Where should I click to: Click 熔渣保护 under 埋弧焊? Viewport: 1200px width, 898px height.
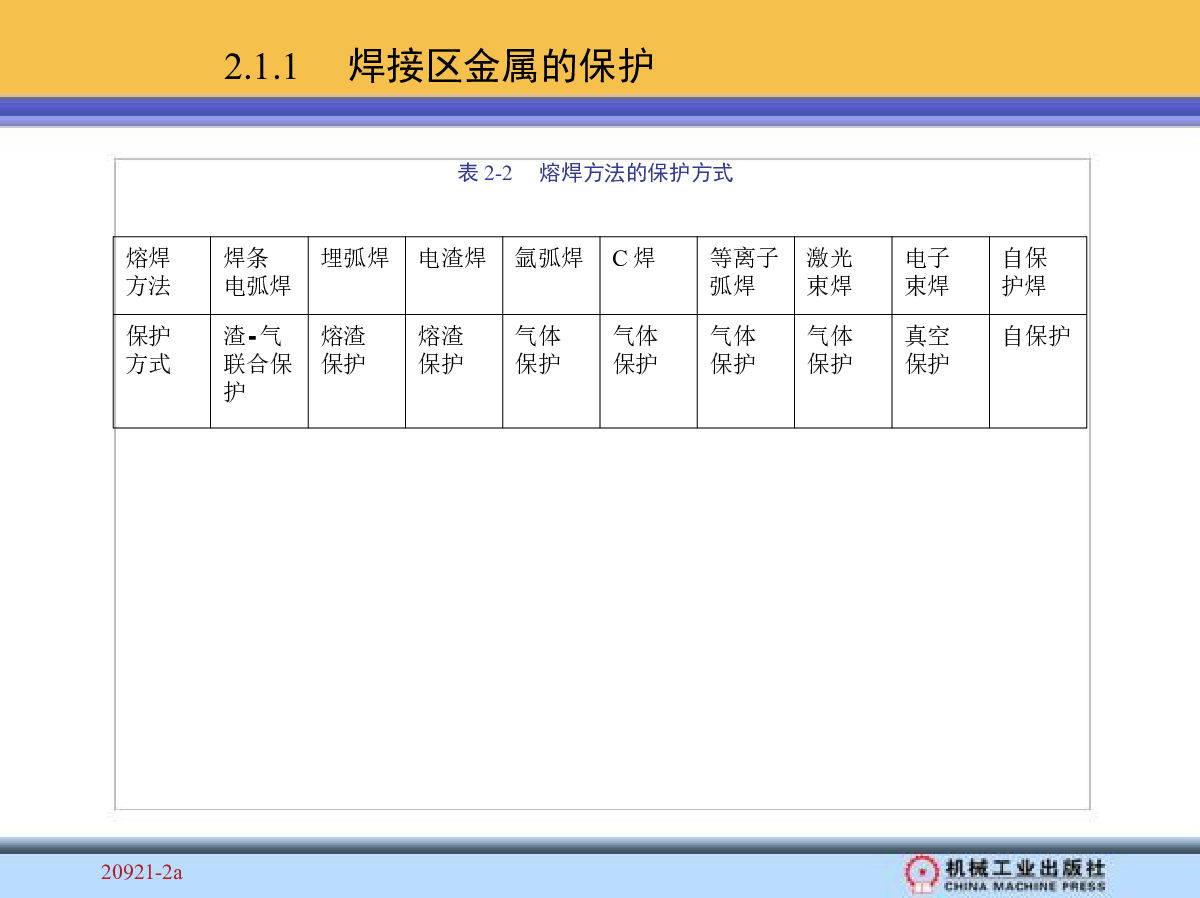[357, 371]
